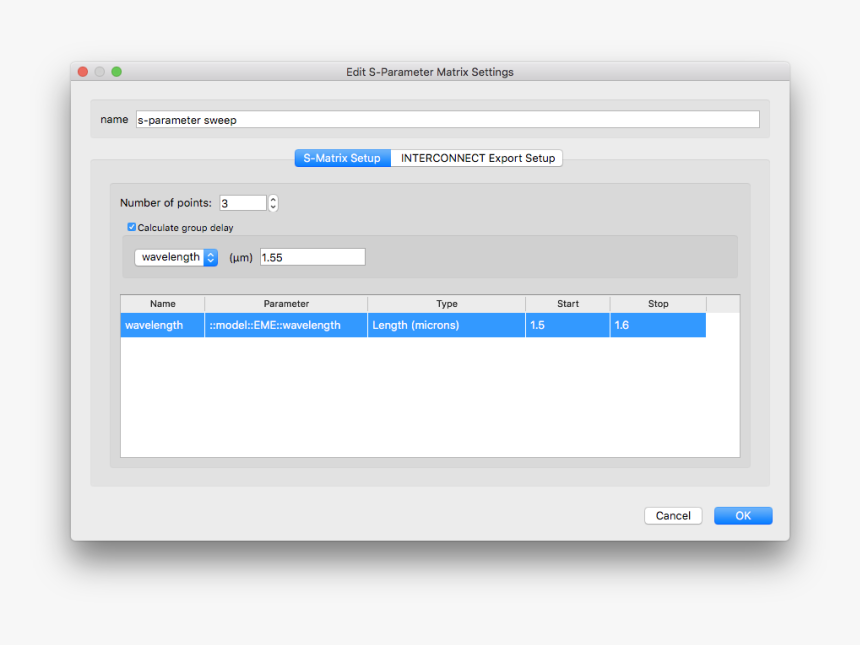Image resolution: width=860 pixels, height=645 pixels.
Task: Edit the wavelength value 1.55 in μm field
Action: pos(312,256)
